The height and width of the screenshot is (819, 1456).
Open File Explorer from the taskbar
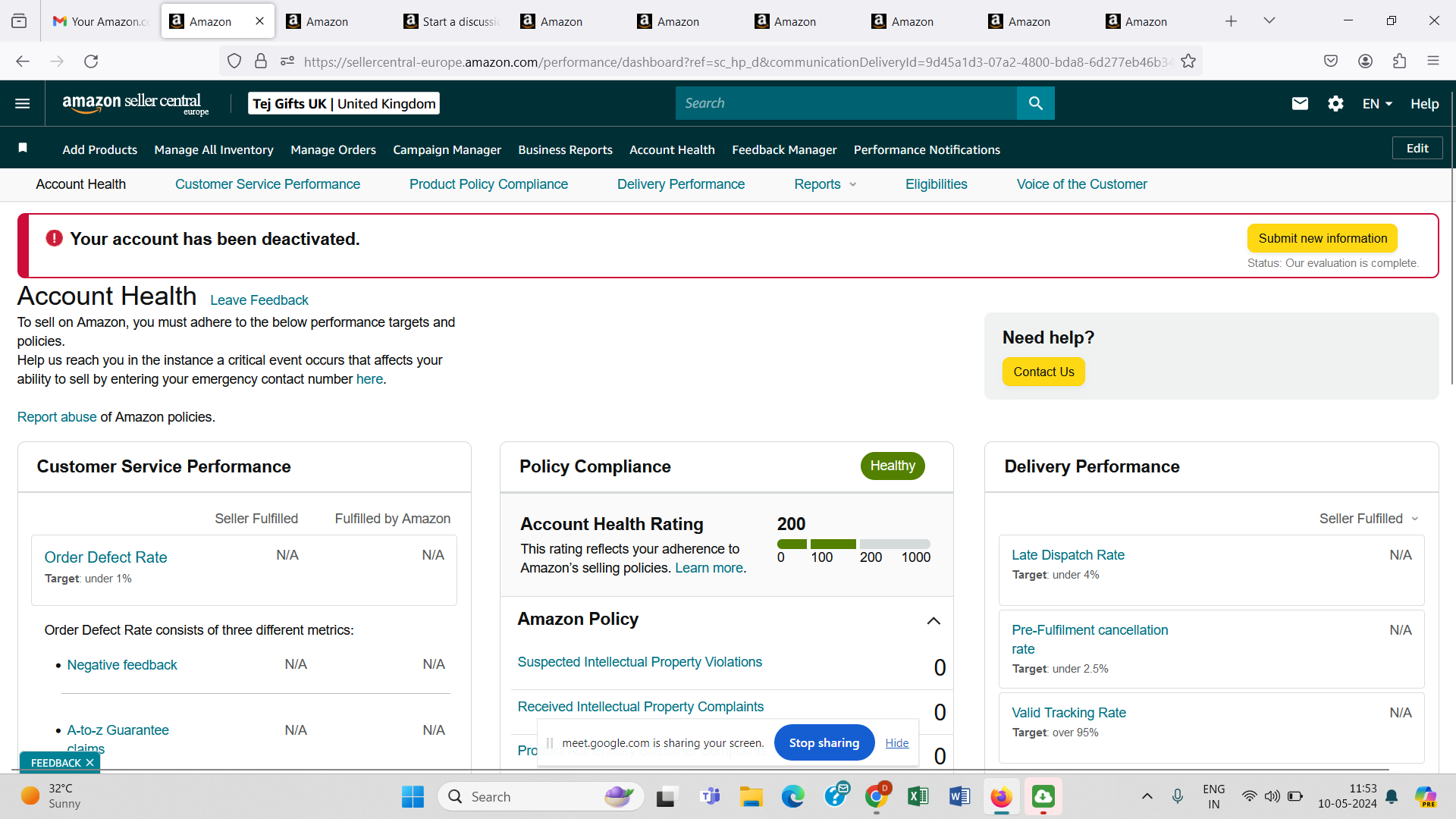(752, 797)
